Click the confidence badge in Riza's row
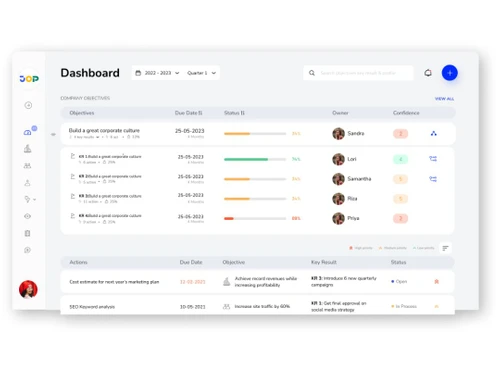Image resolution: width=500 pixels, height=375 pixels. click(401, 199)
